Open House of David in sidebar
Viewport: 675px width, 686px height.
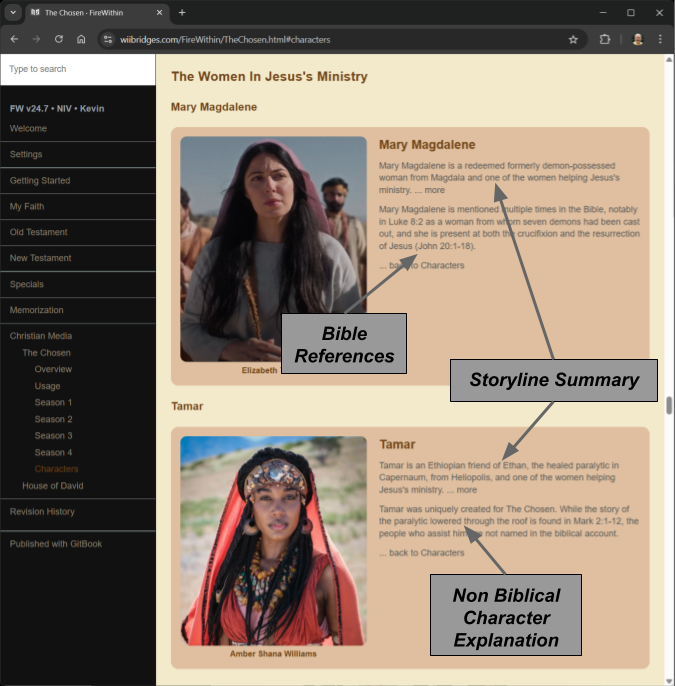coord(52,486)
